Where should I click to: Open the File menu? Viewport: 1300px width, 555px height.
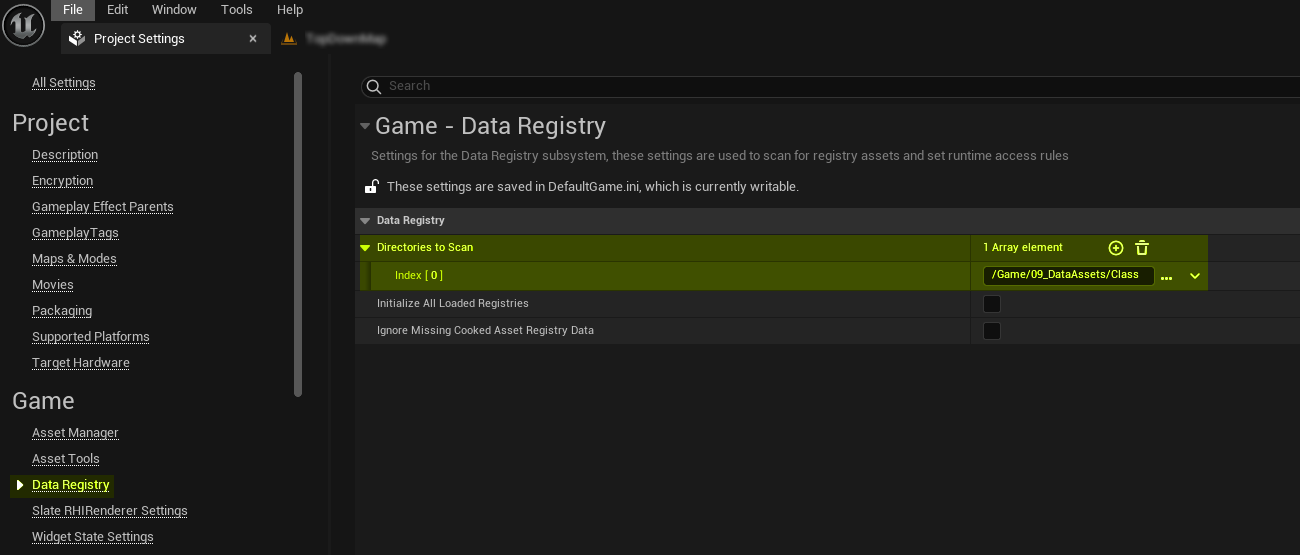click(73, 10)
